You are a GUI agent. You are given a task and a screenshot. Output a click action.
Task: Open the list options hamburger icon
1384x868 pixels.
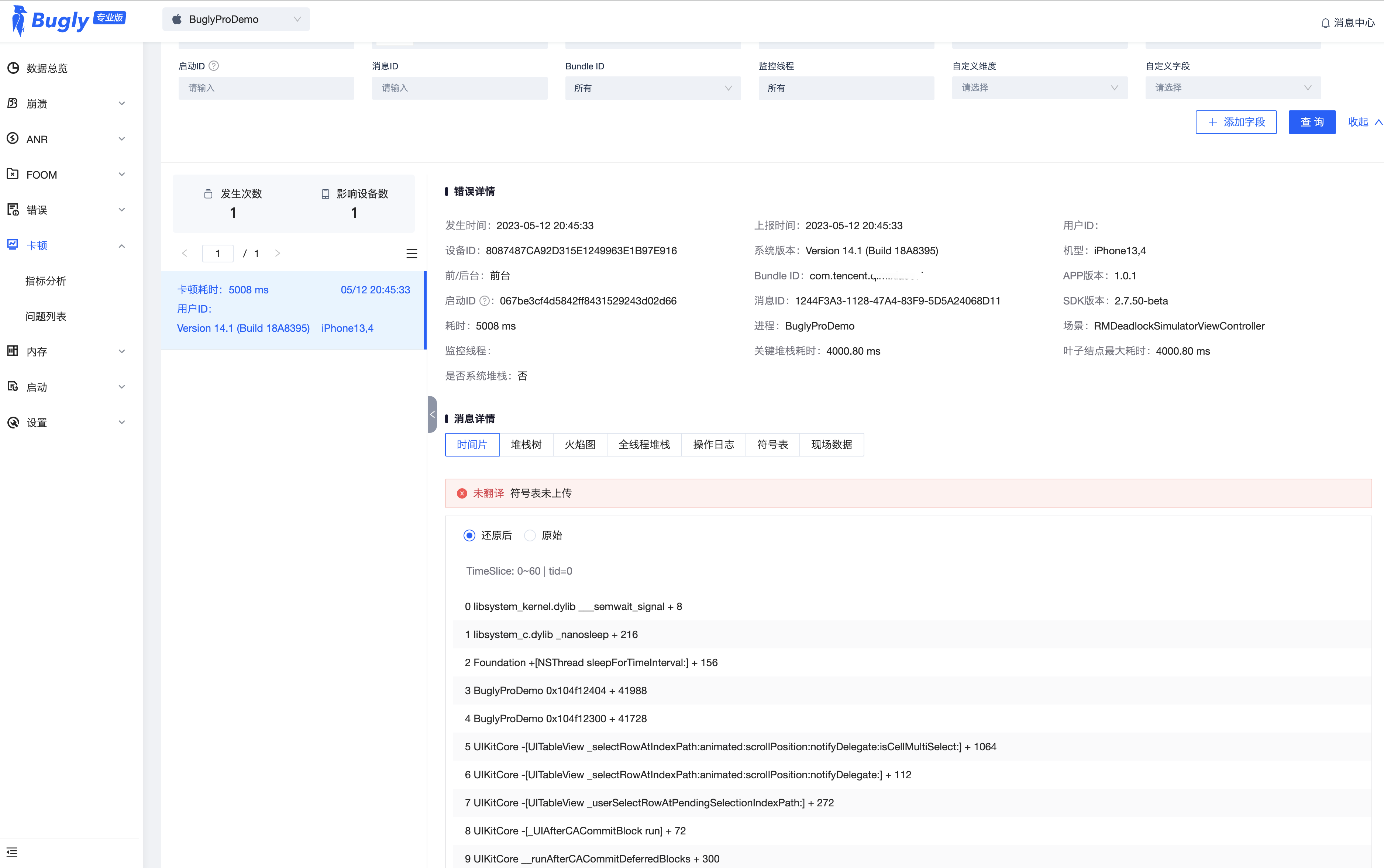412,253
